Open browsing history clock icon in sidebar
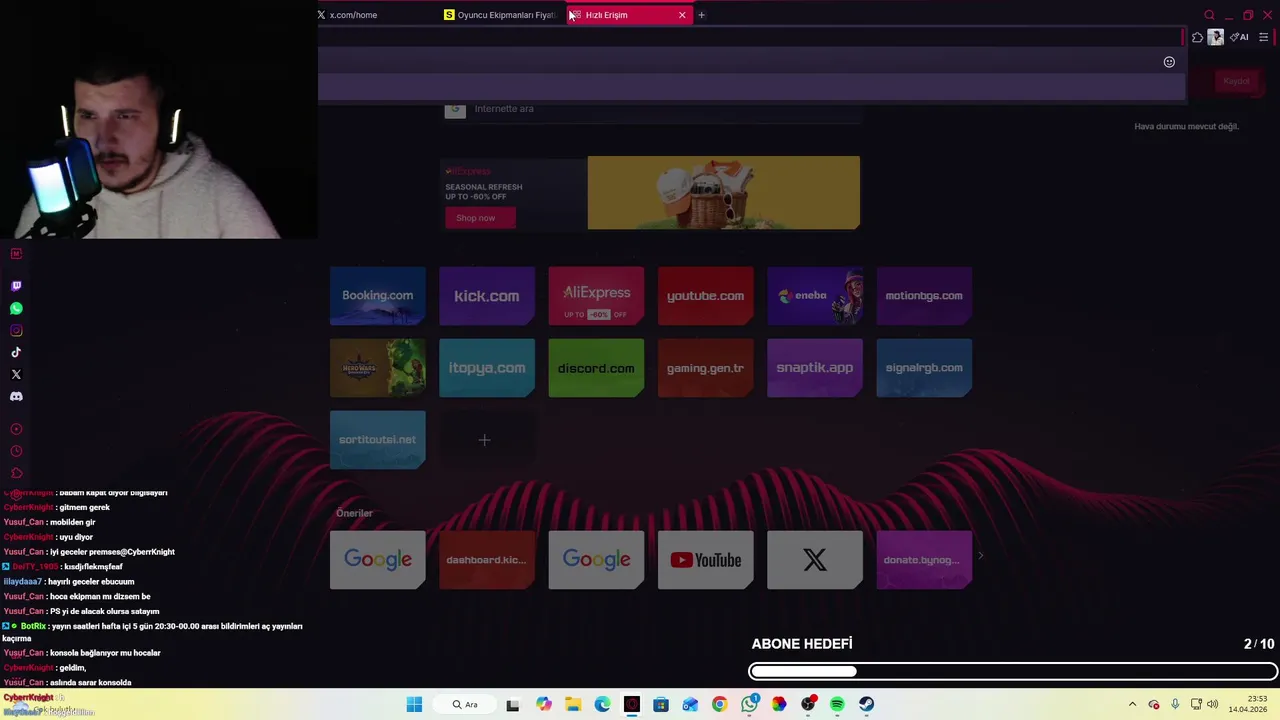 [16, 451]
